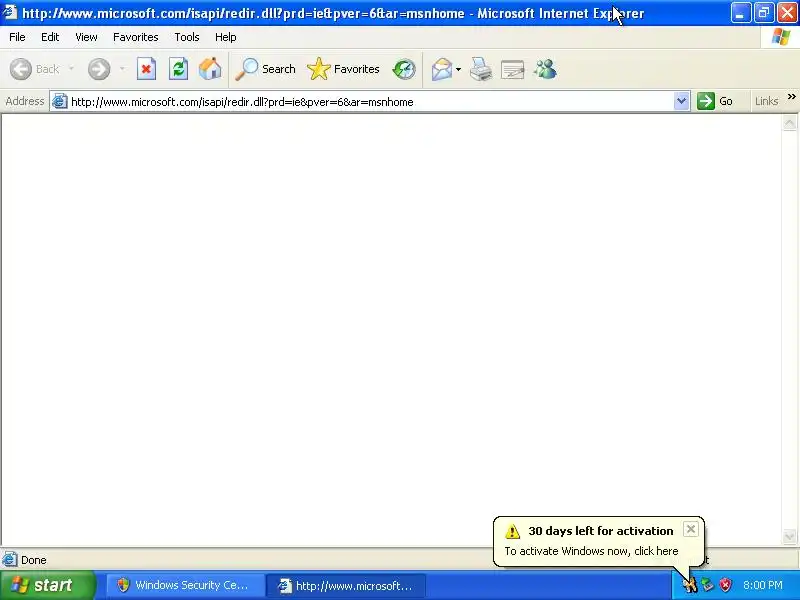Viewport: 800px width, 600px height.
Task: Select the microsoft.com IE taskbar button
Action: tap(346, 585)
